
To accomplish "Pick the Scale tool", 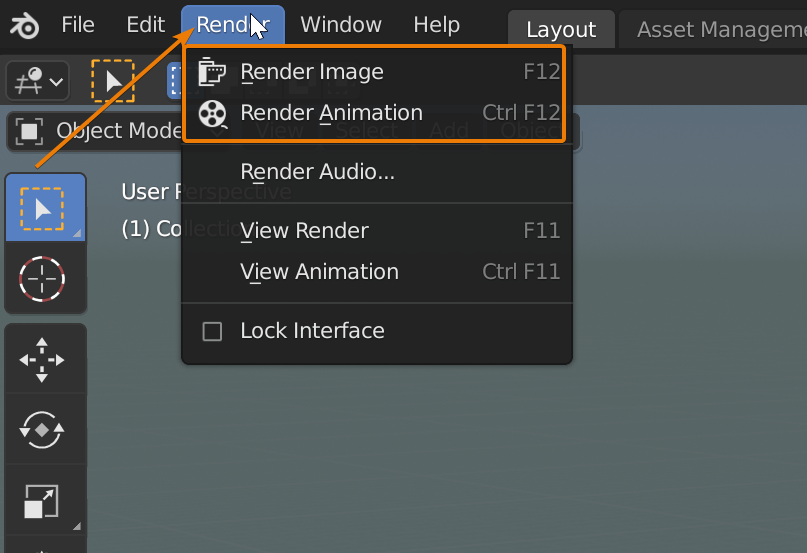I will (41, 501).
